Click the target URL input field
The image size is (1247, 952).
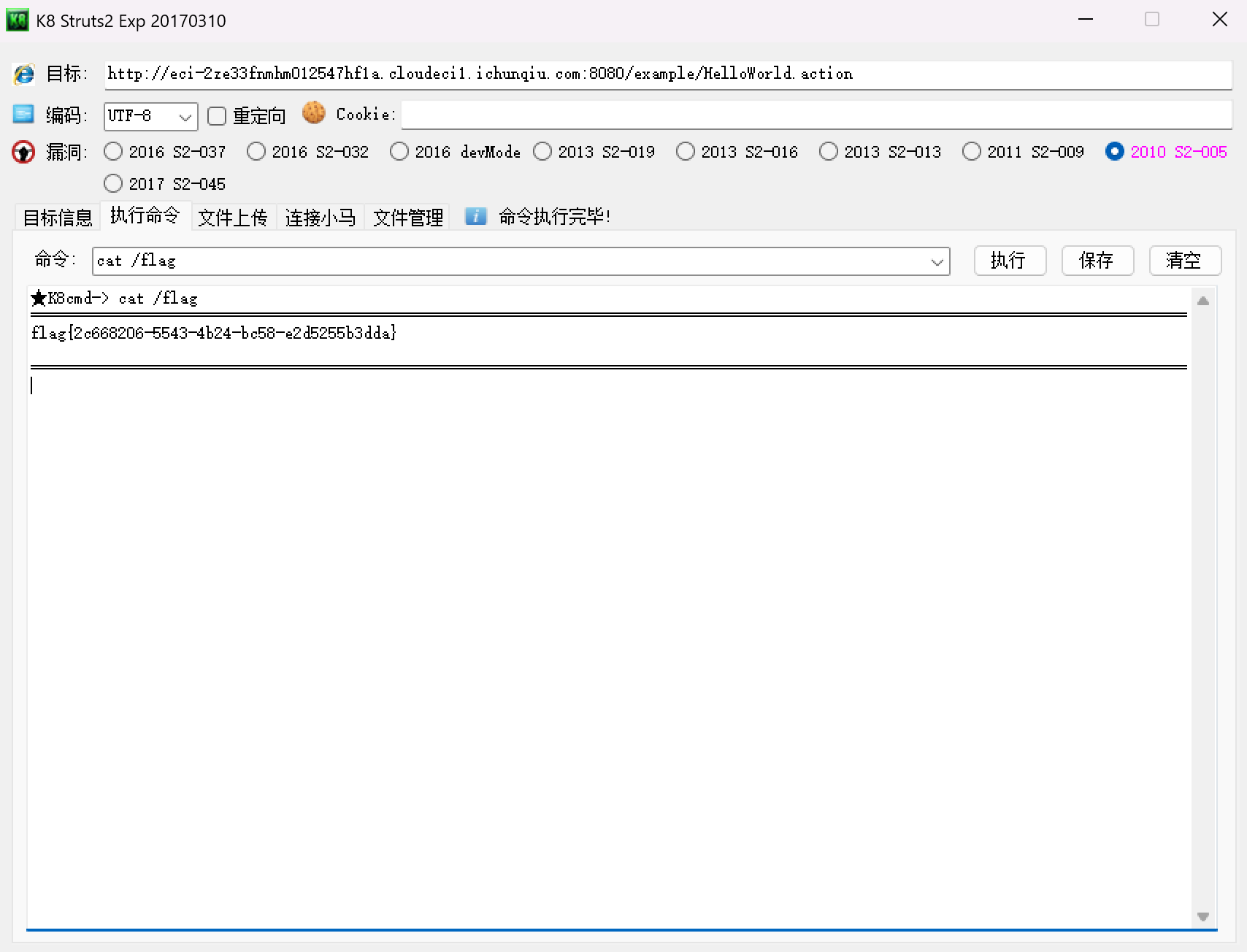pos(668,74)
